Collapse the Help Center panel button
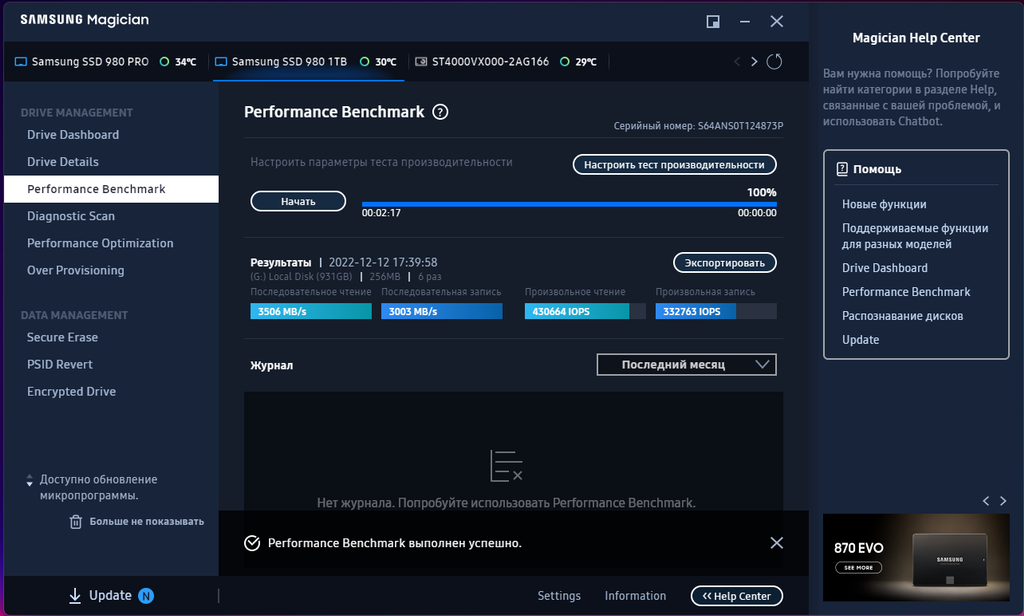The image size is (1024, 616). point(737,596)
